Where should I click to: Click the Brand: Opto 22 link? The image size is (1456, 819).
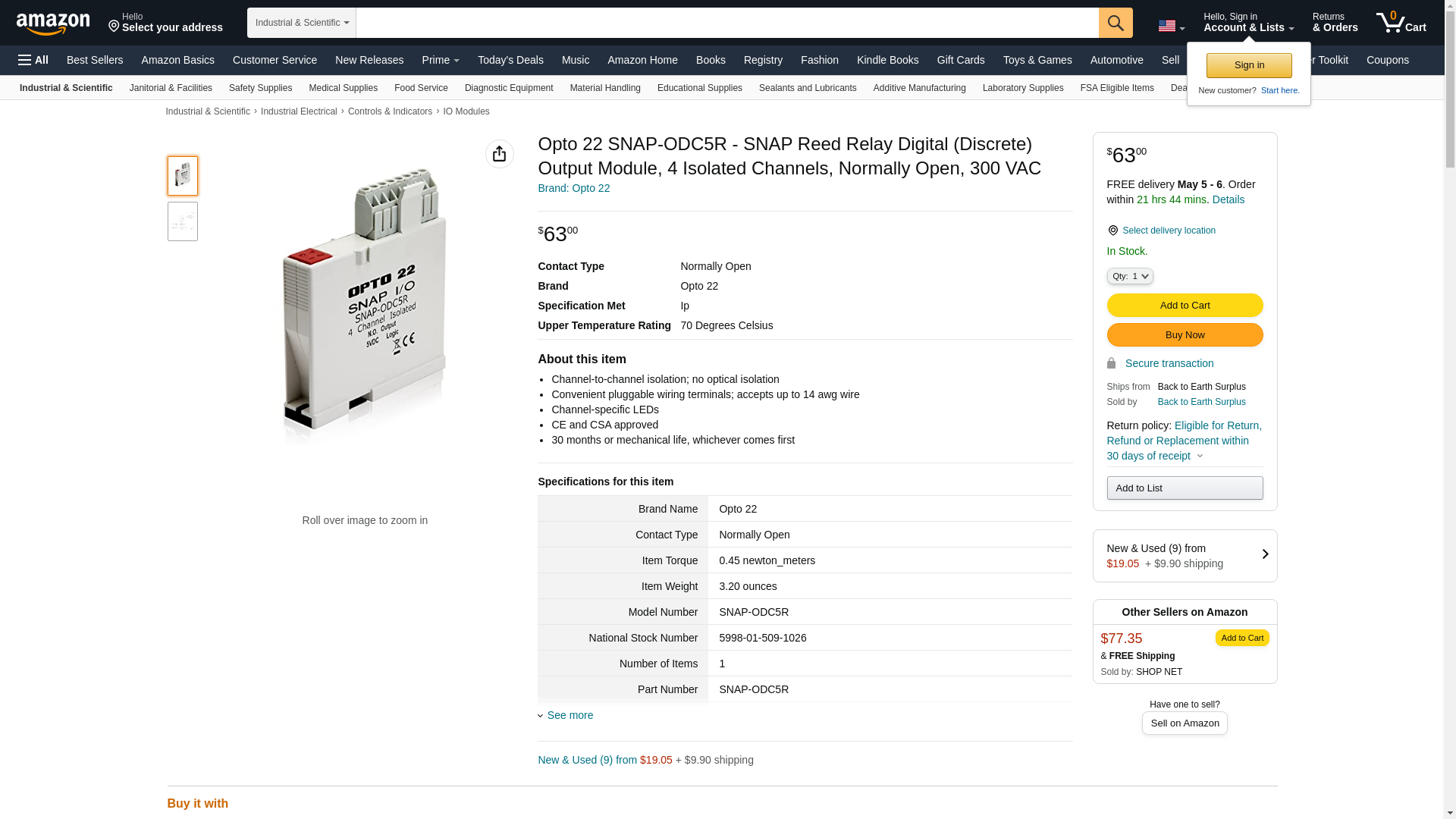(x=573, y=188)
